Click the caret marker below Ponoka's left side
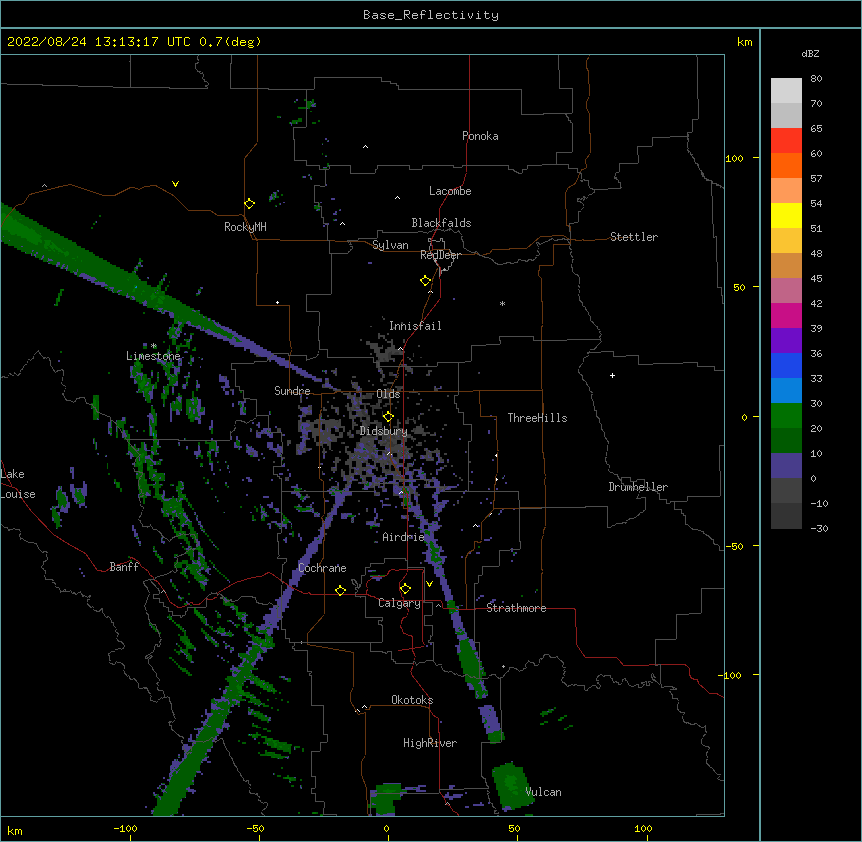The width and height of the screenshot is (862, 842). click(x=366, y=147)
